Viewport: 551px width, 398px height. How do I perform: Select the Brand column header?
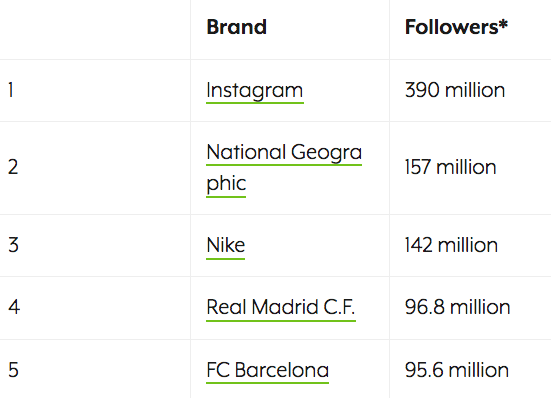tap(290, 30)
